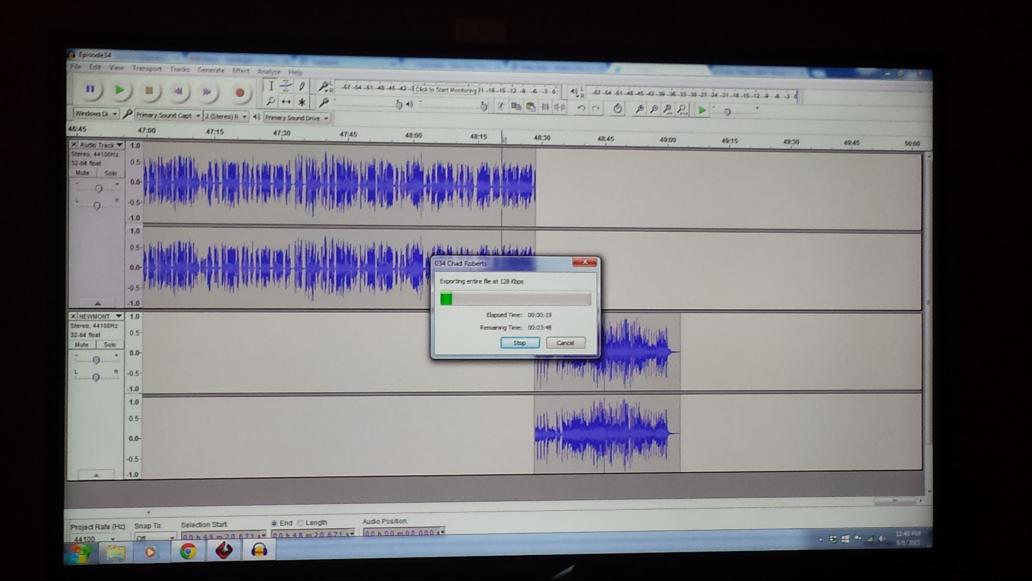
Task: Open the Effect menu
Action: pos(240,70)
